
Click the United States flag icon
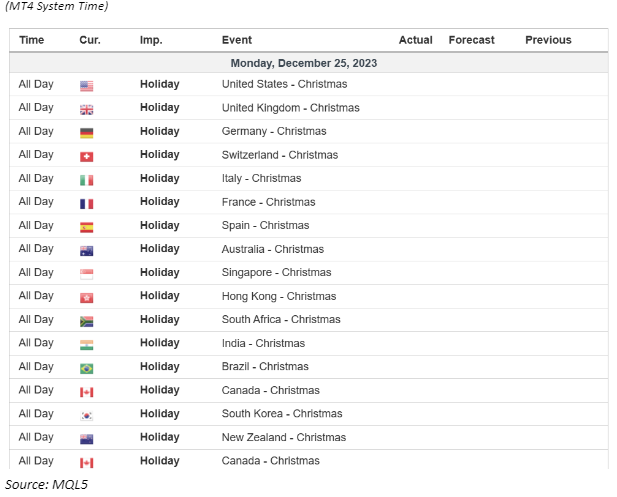tap(86, 86)
